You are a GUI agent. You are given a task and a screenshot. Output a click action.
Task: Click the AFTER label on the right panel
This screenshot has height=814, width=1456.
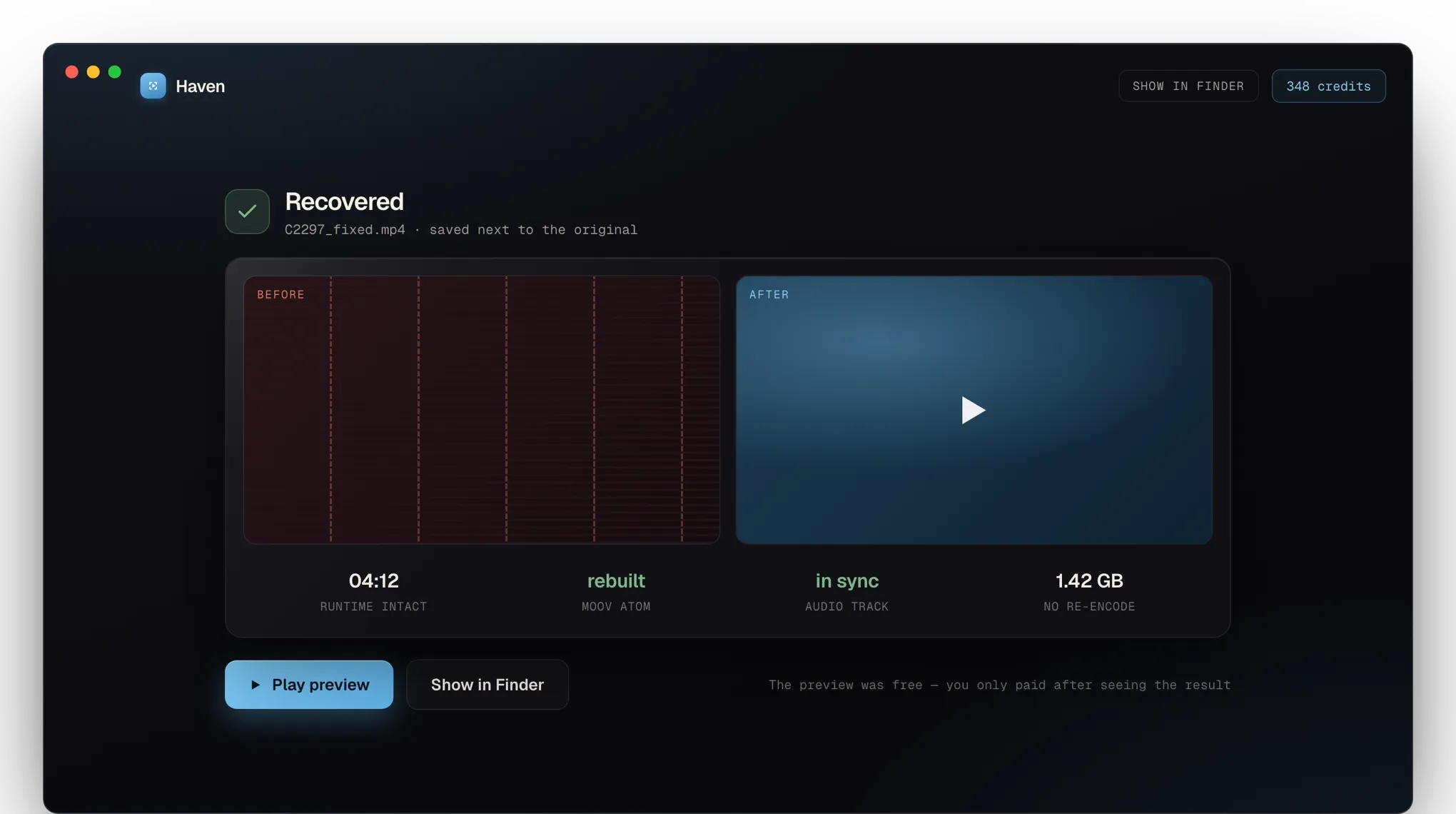point(769,295)
